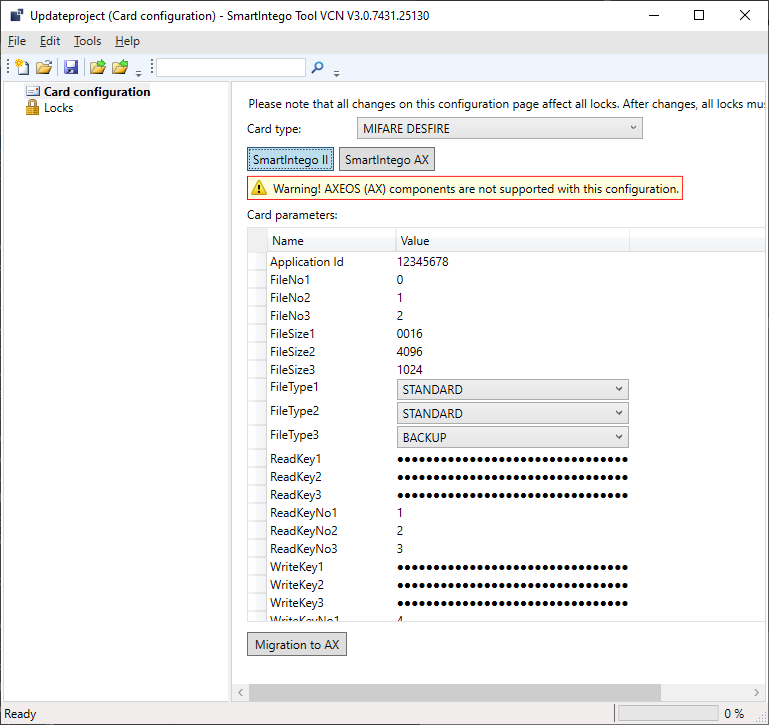Click the Open project folder icon
The width and height of the screenshot is (769, 725).
44,67
